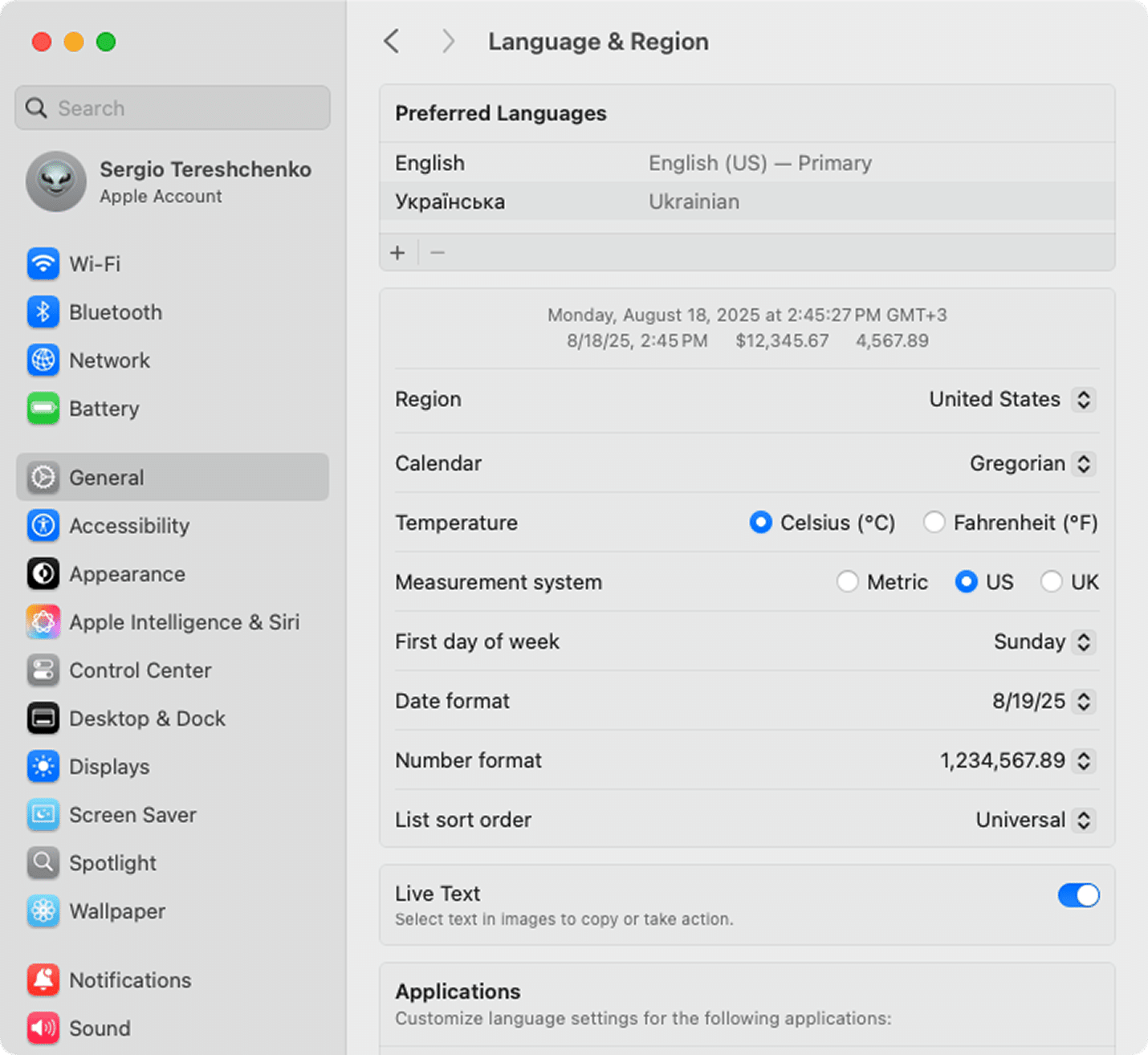Click the Control Center icon
This screenshot has width=1148, height=1055.
[43, 670]
